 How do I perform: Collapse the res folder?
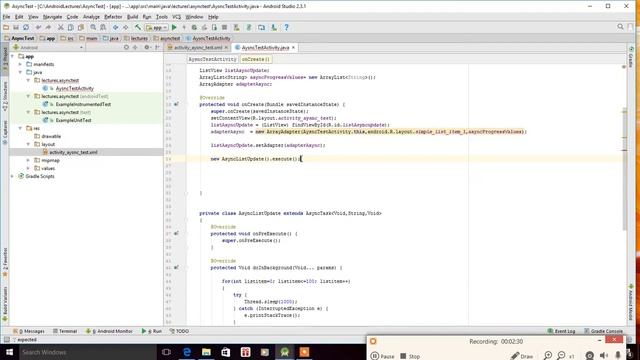20,128
